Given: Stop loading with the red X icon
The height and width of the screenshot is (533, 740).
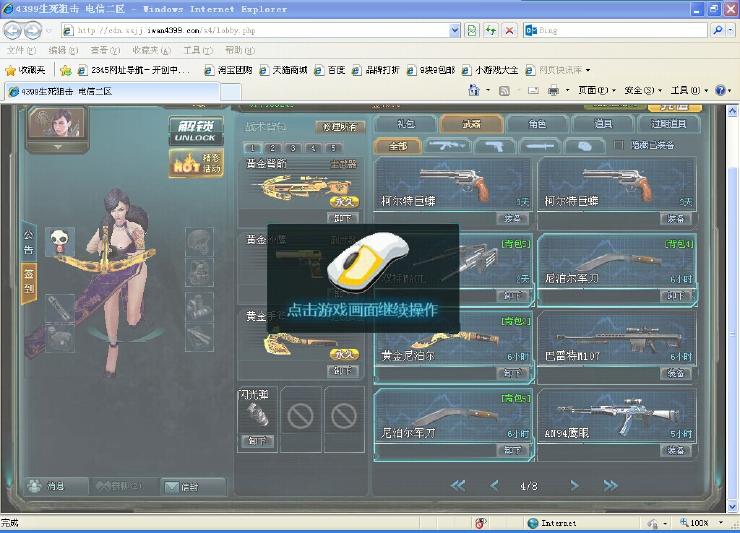Looking at the screenshot, I should click(x=509, y=31).
